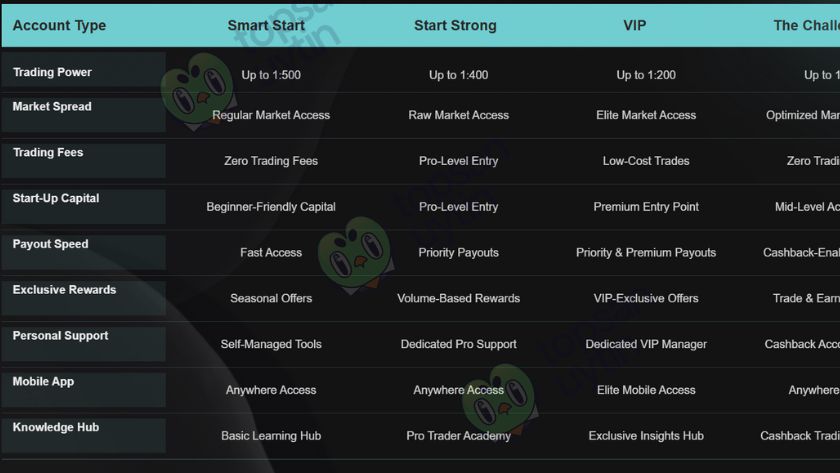Click the Volume-Based Rewards cell
Viewport: 840px width, 473px height.
[x=459, y=298]
